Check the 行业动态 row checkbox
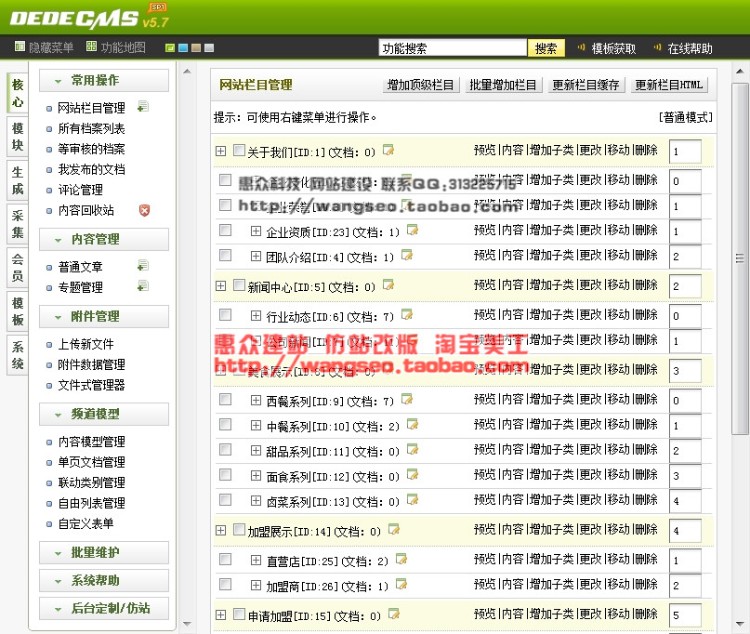750x634 pixels. point(225,315)
